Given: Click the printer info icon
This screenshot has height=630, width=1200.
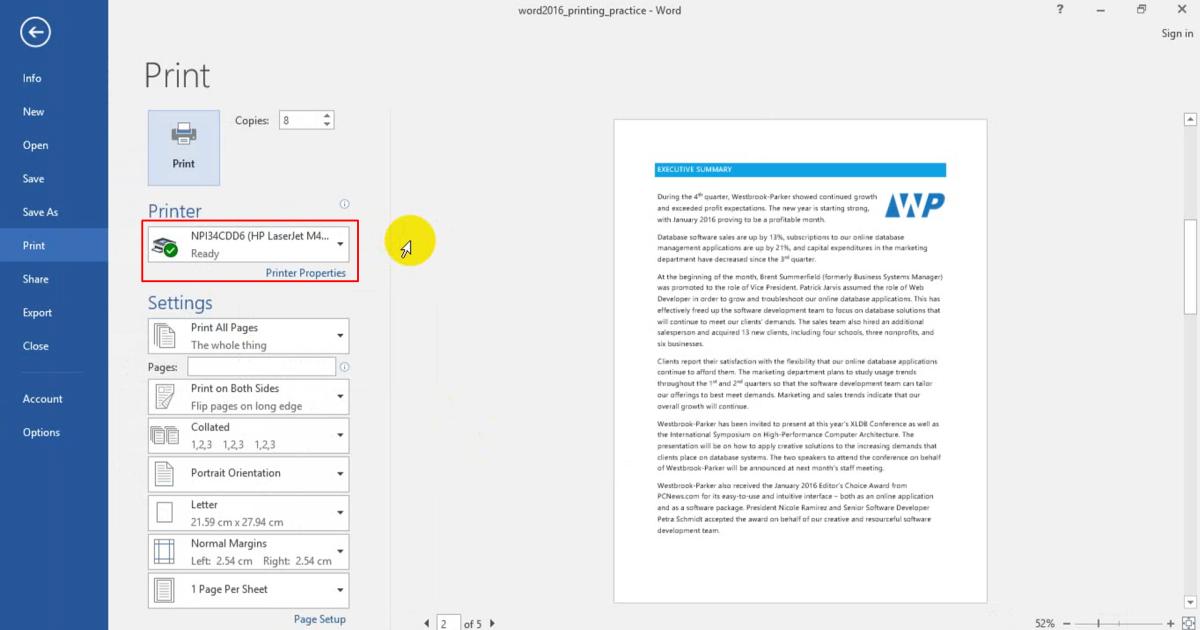Looking at the screenshot, I should [x=344, y=204].
